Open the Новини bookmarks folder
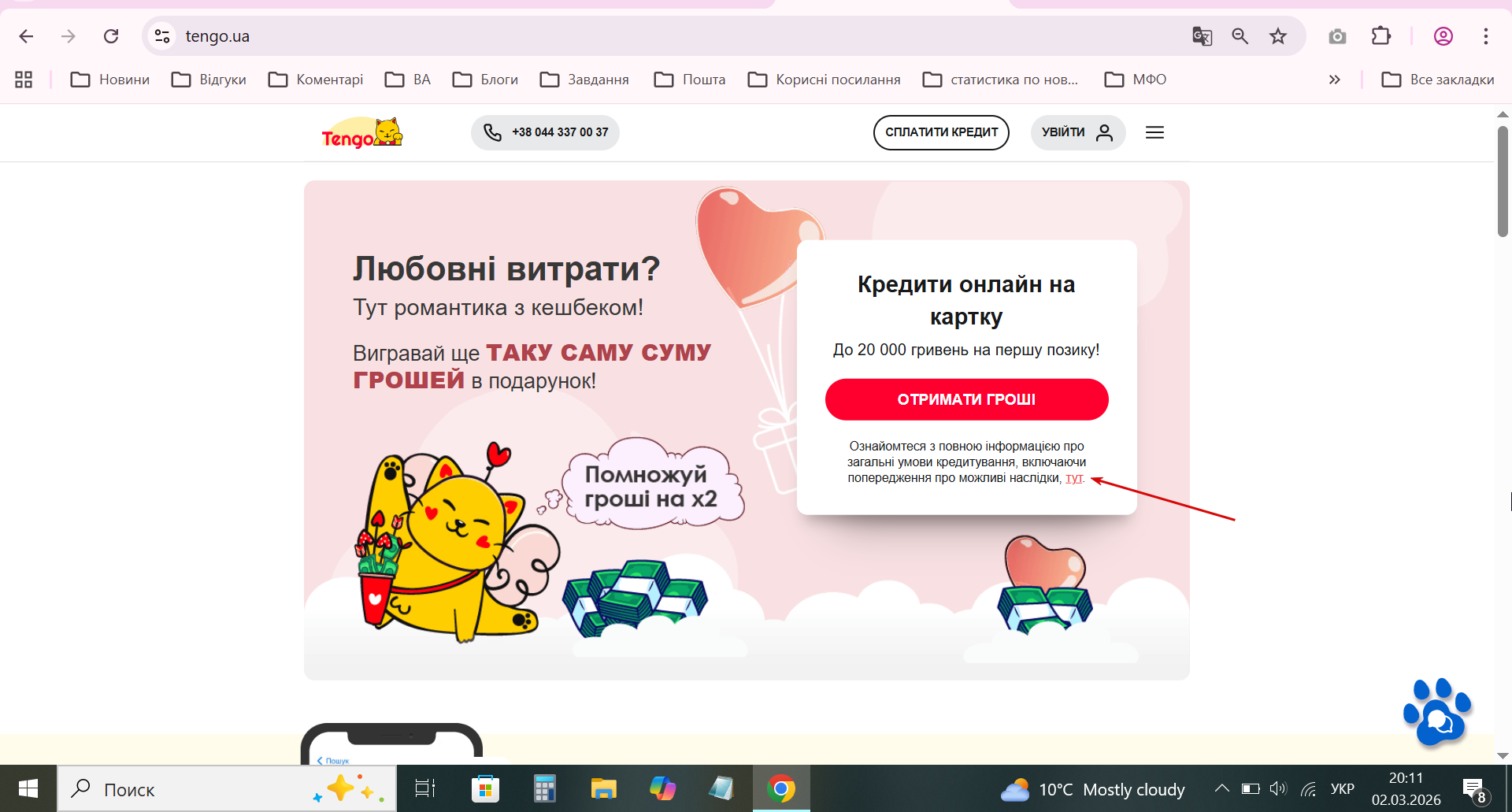 110,80
